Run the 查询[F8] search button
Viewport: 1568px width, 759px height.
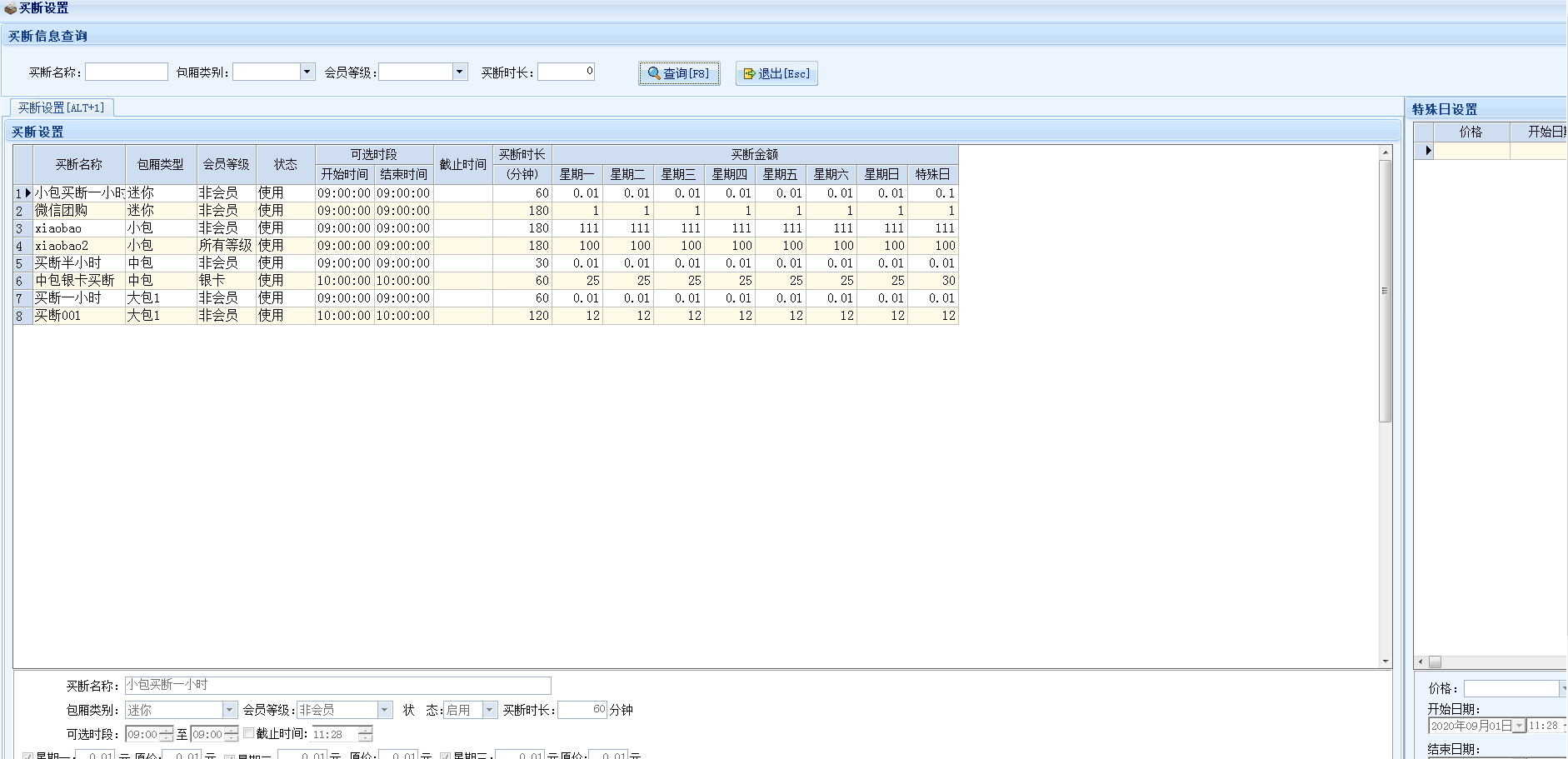click(x=679, y=73)
